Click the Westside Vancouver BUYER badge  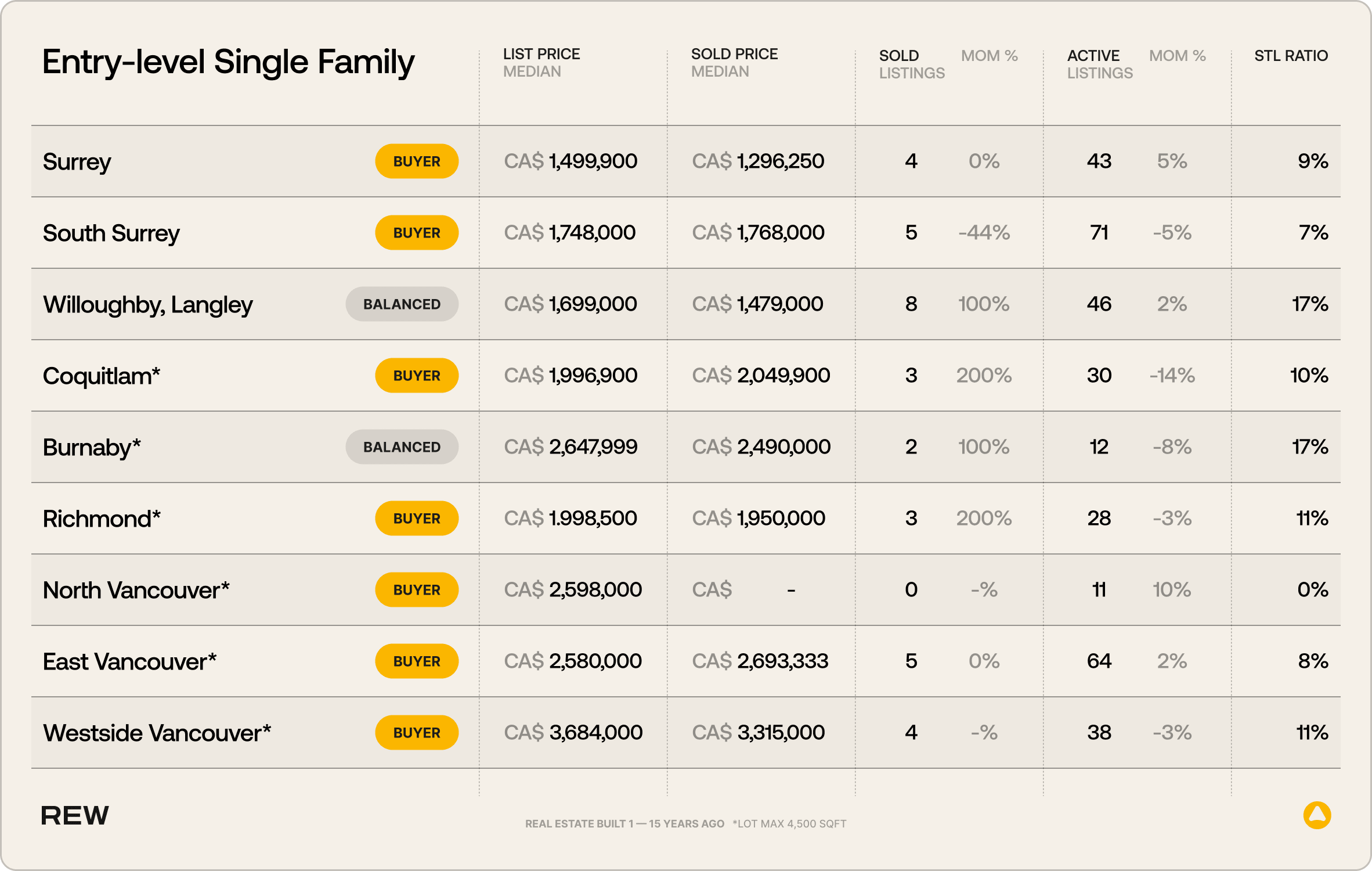click(417, 732)
